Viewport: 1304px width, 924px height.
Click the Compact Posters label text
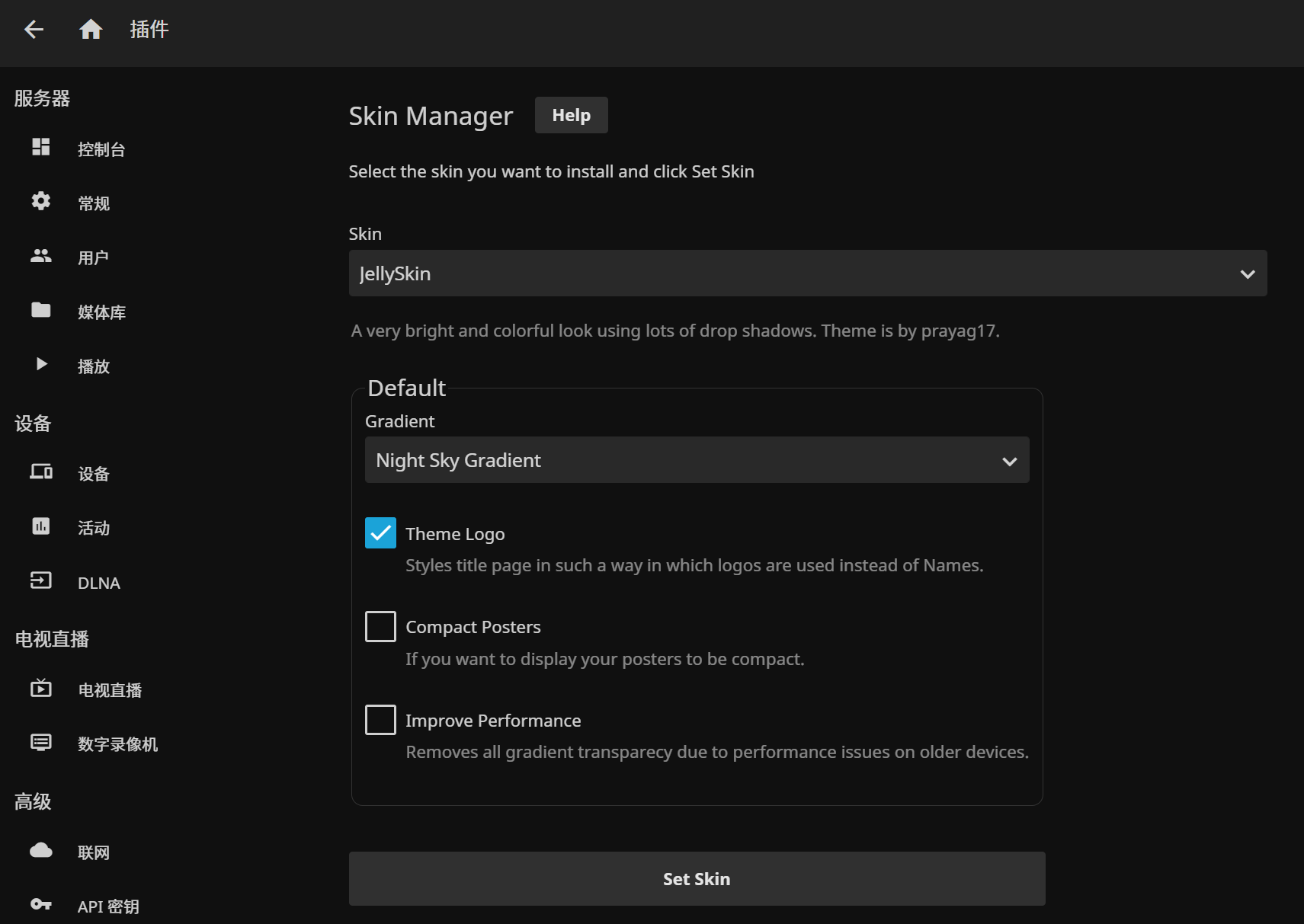[473, 627]
